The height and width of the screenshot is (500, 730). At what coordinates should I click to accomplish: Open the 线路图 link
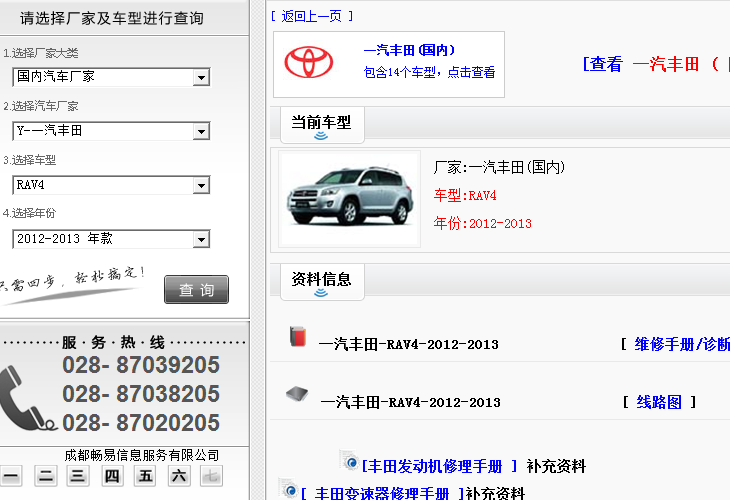tap(659, 402)
